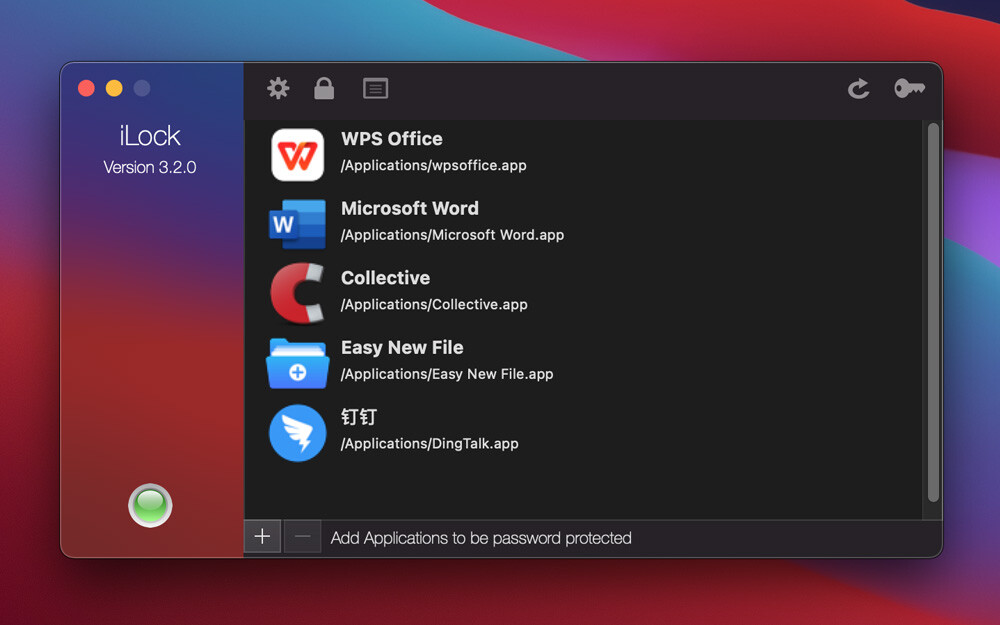Open the key password icon

click(x=909, y=88)
